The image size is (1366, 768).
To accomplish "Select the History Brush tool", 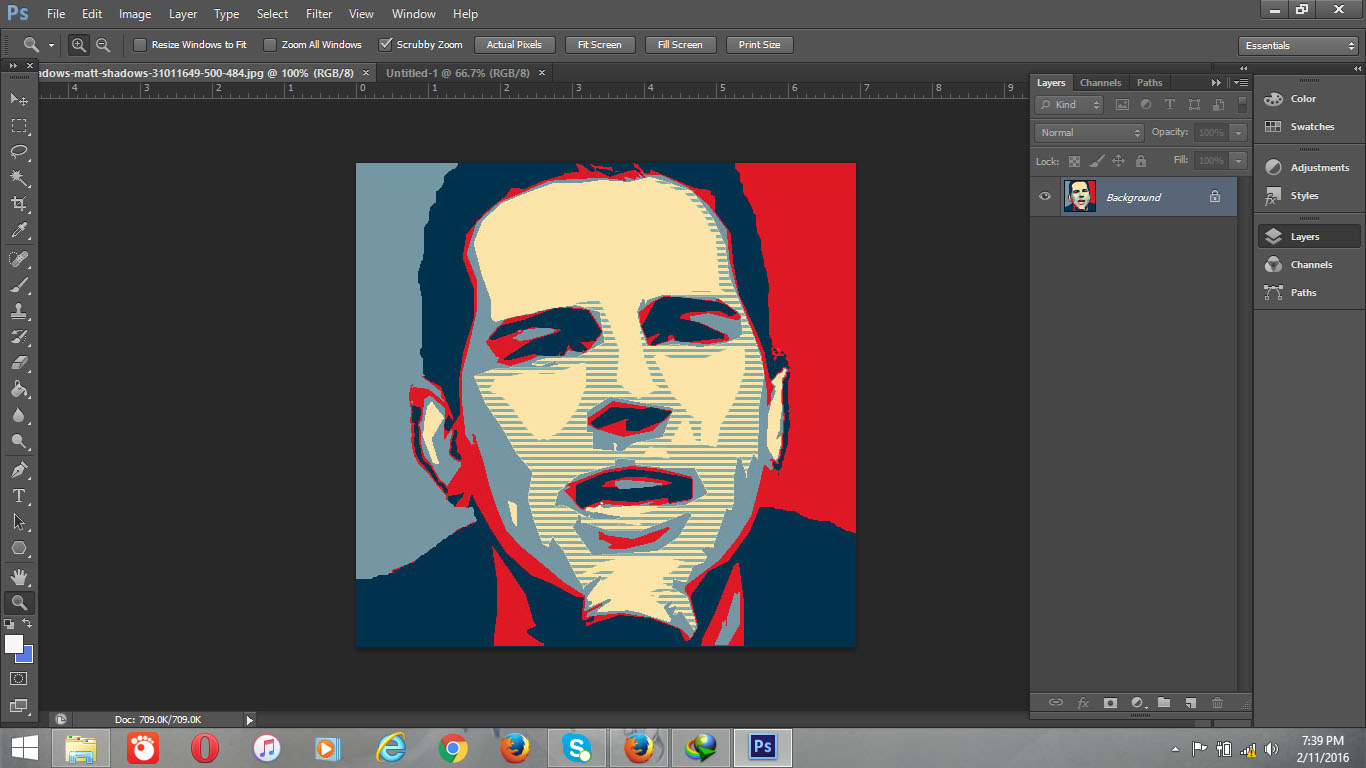I will pos(19,337).
